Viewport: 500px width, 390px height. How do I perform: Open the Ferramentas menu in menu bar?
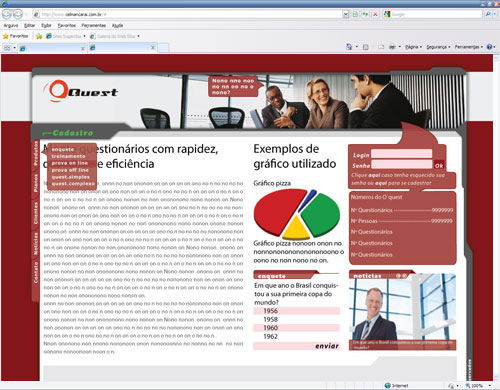(x=93, y=25)
